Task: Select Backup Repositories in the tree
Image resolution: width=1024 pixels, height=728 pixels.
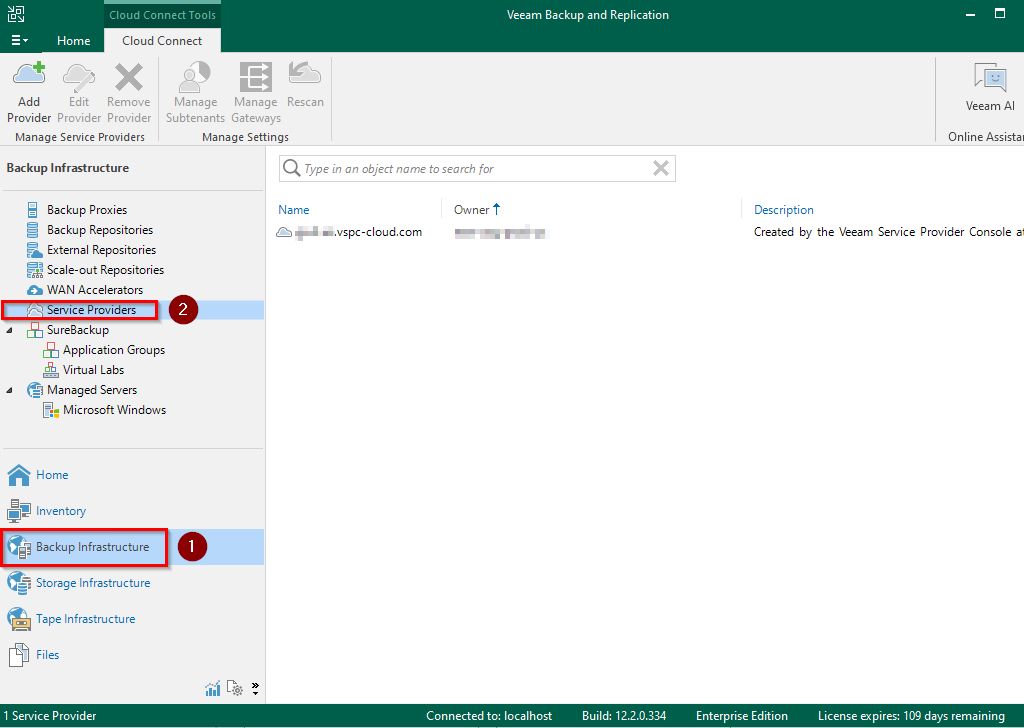Action: (x=99, y=230)
